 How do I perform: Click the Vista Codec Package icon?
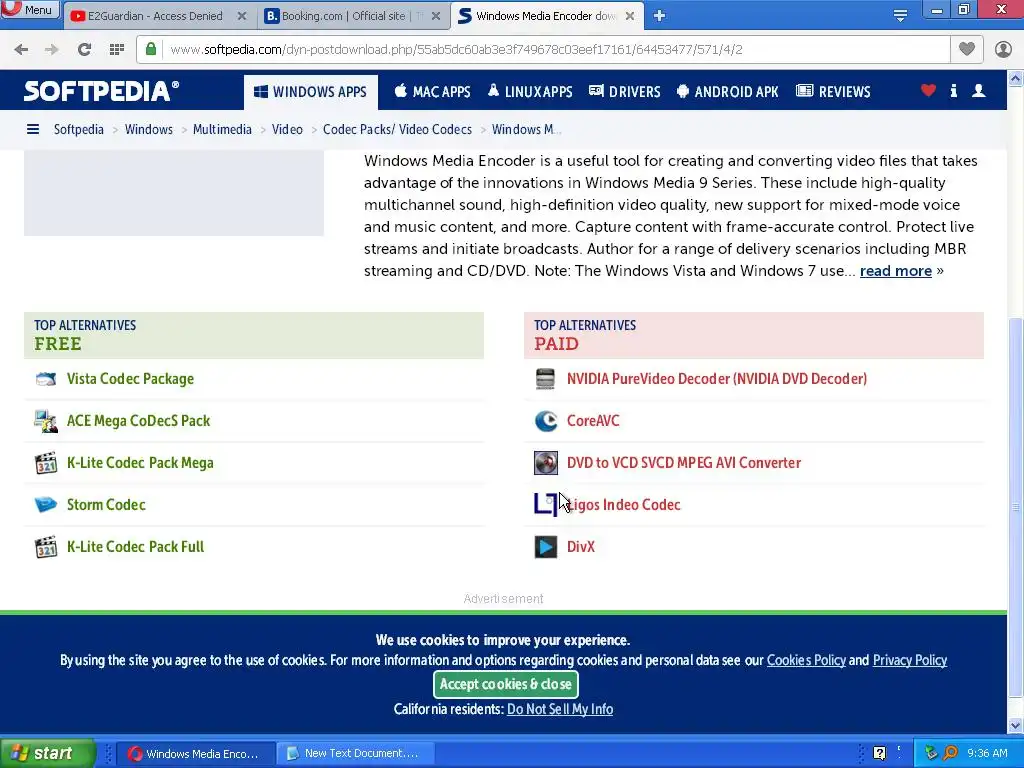46,379
